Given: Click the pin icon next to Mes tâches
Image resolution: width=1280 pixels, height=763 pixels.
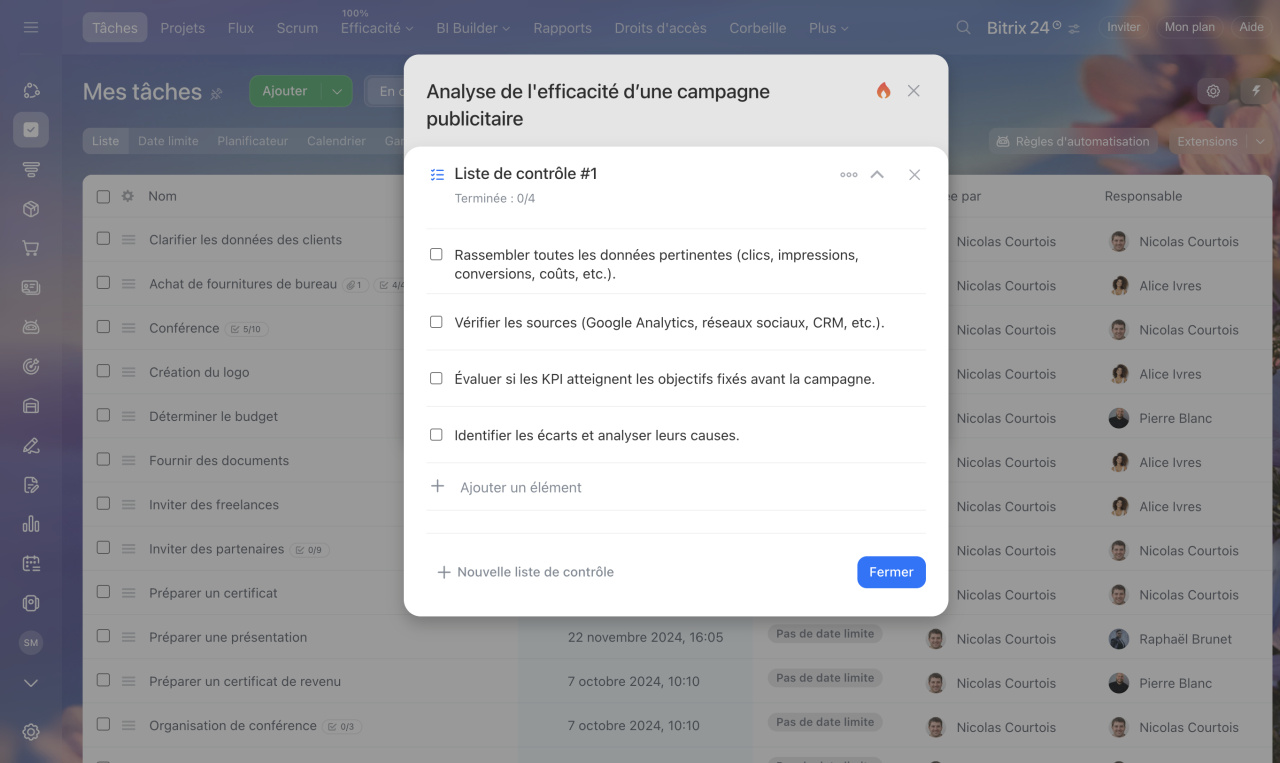Looking at the screenshot, I should pyautogui.click(x=216, y=93).
